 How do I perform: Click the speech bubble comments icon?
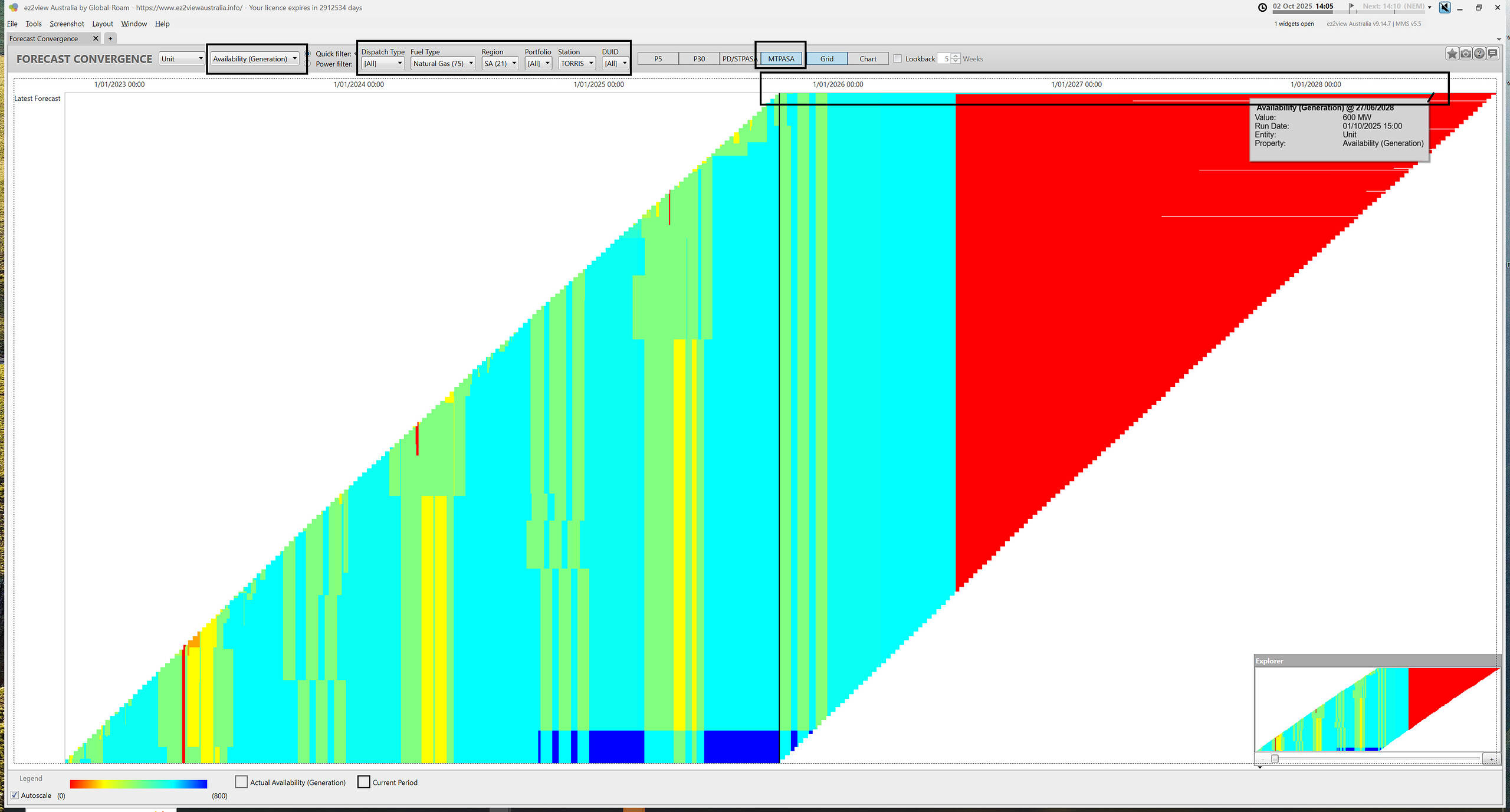(1492, 54)
